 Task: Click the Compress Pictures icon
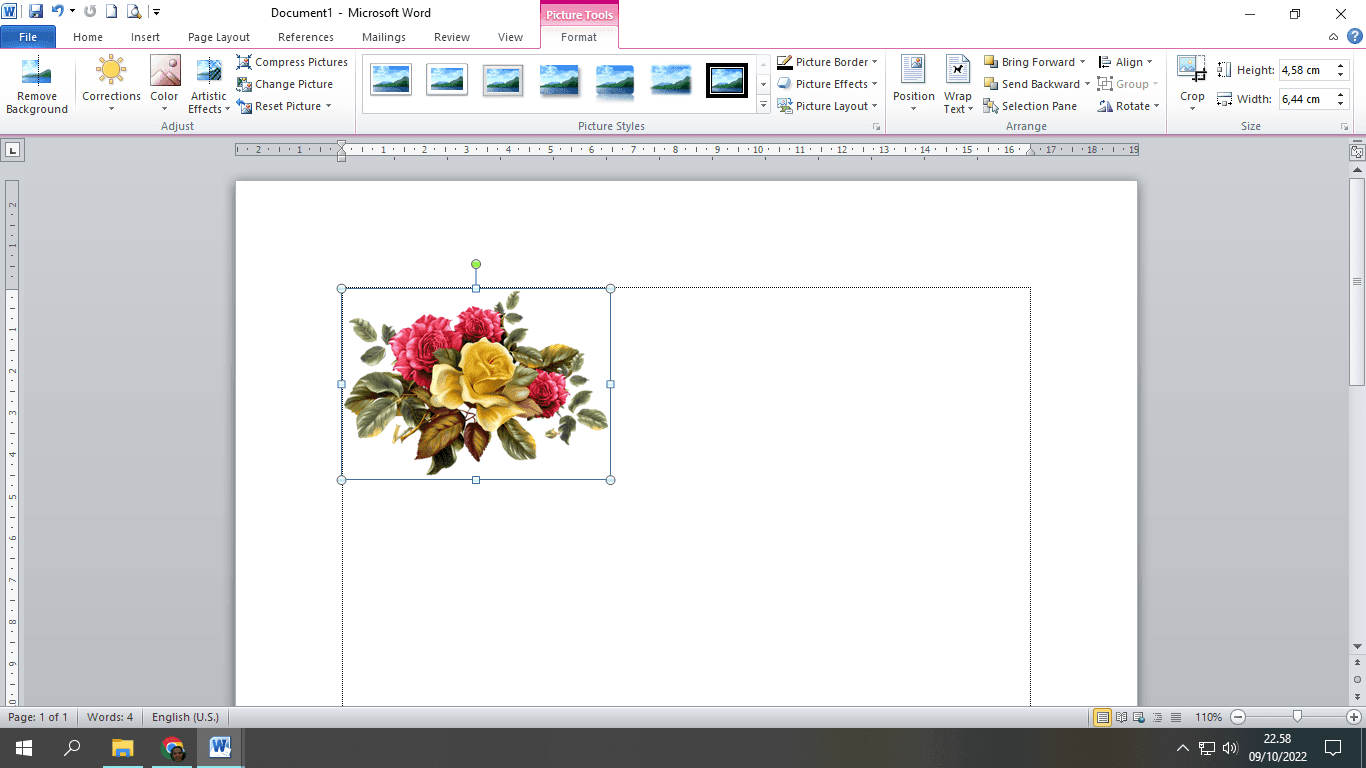click(244, 62)
